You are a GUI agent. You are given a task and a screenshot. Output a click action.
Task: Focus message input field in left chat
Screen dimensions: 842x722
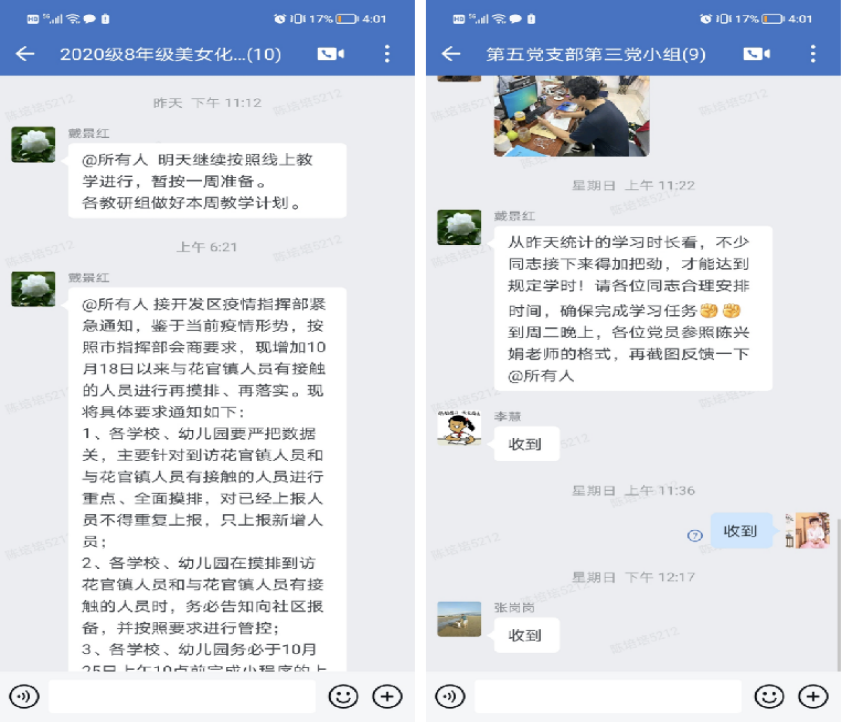[182, 697]
